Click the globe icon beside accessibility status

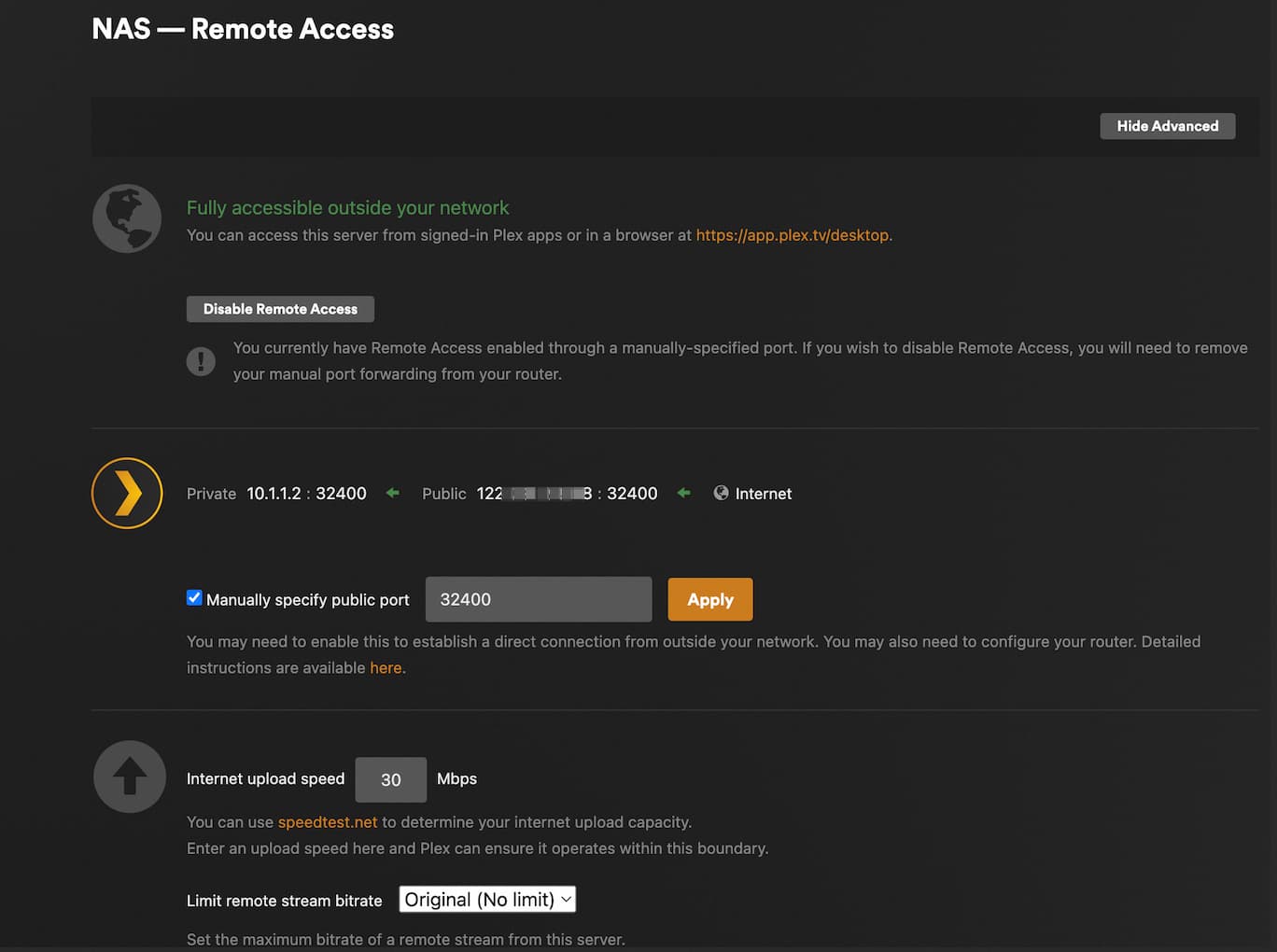[127, 218]
